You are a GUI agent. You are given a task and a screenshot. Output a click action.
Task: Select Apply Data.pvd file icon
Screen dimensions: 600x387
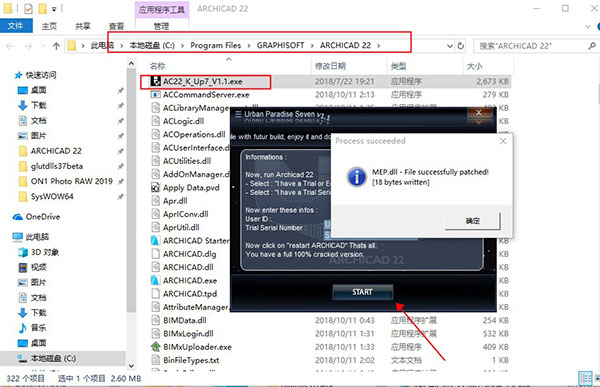(155, 188)
